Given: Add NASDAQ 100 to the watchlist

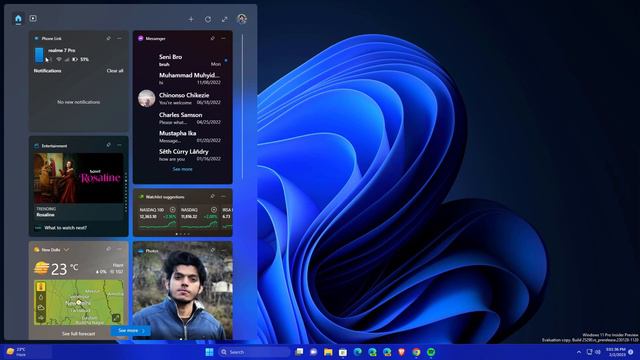Looking at the screenshot, I should [x=173, y=209].
